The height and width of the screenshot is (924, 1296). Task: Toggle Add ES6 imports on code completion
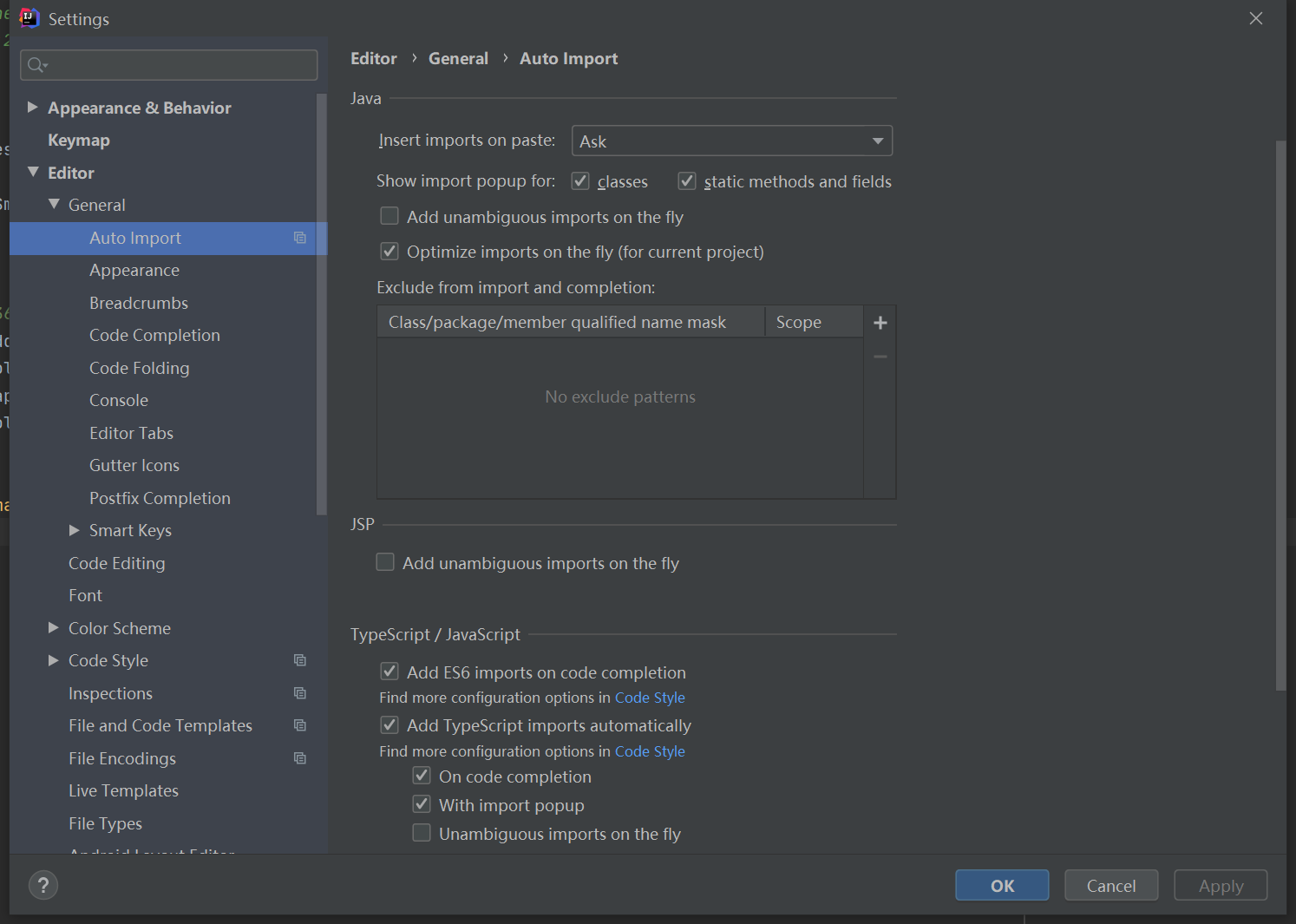pyautogui.click(x=389, y=672)
